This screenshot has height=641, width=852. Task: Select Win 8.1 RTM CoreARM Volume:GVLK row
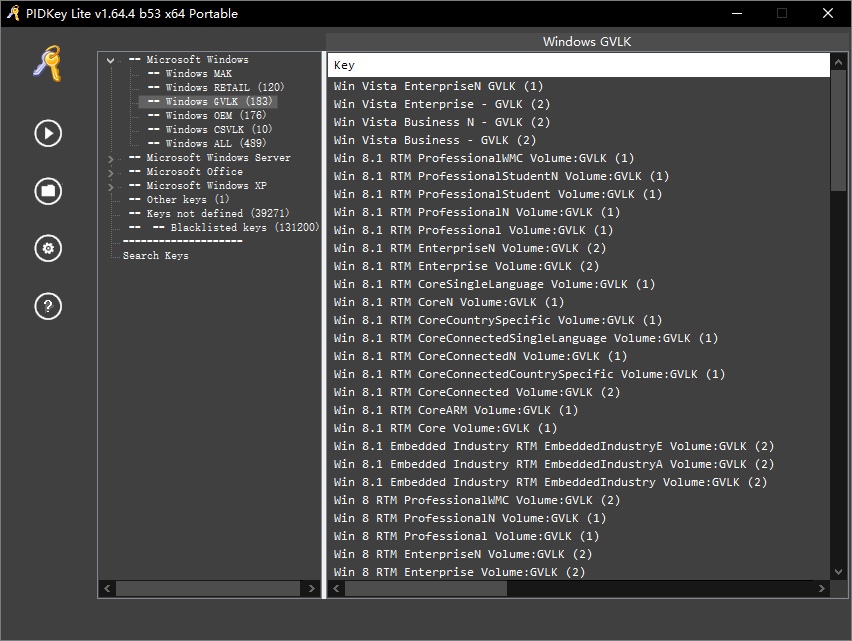[456, 410]
